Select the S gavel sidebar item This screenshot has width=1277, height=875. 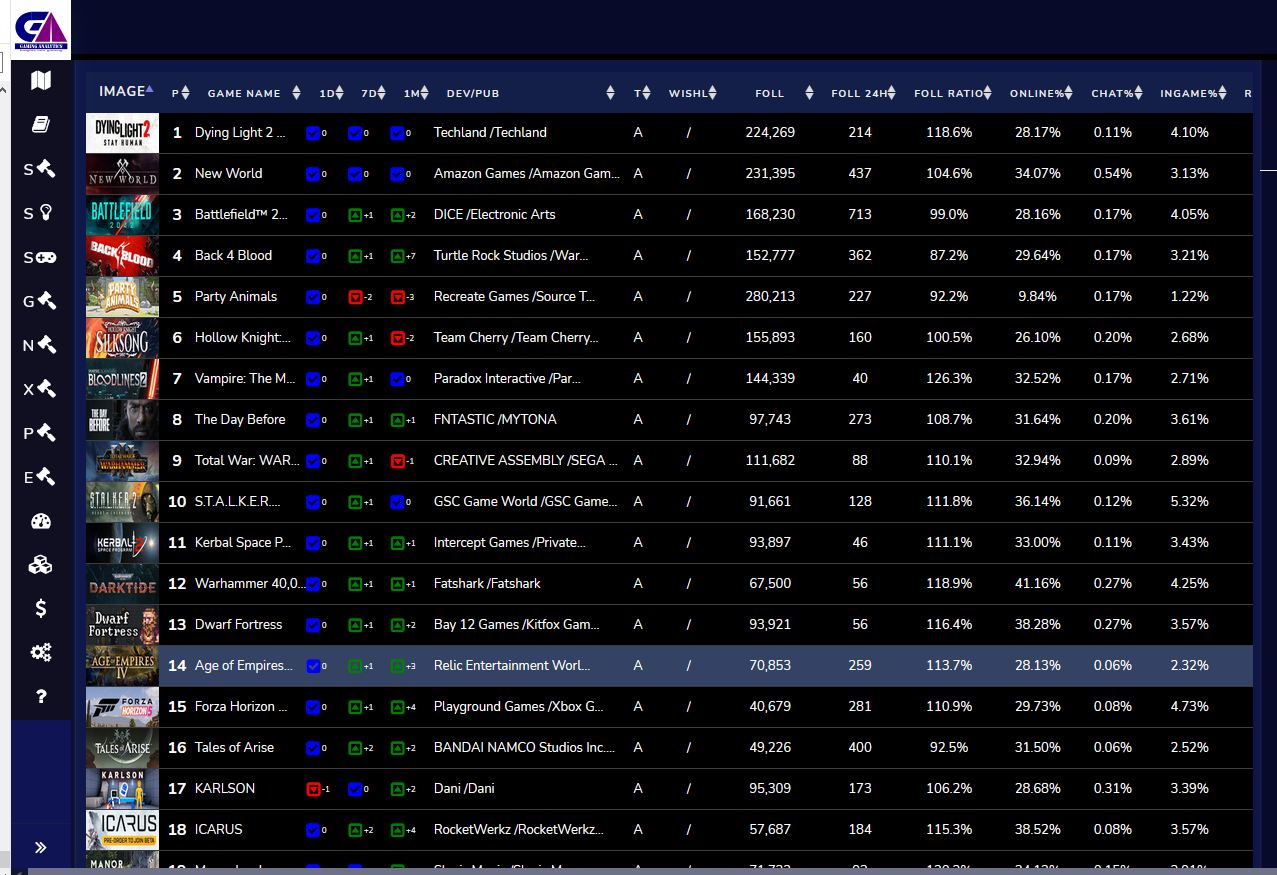[x=40, y=169]
